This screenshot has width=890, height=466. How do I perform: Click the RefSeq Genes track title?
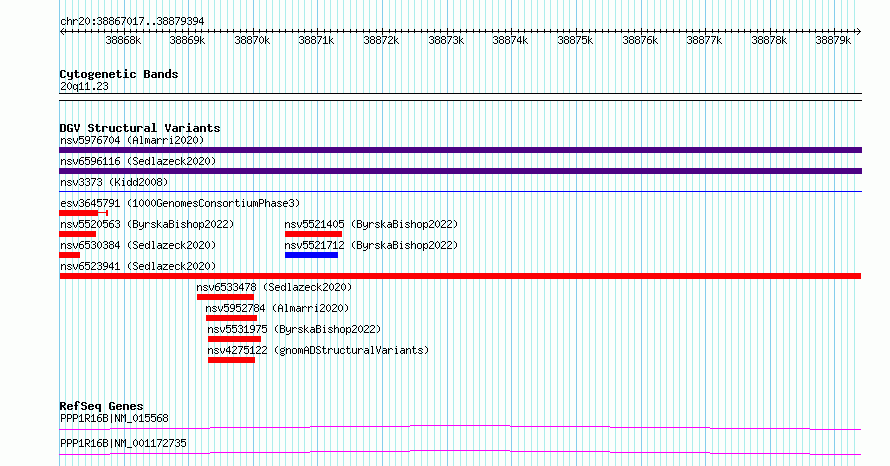(101, 406)
